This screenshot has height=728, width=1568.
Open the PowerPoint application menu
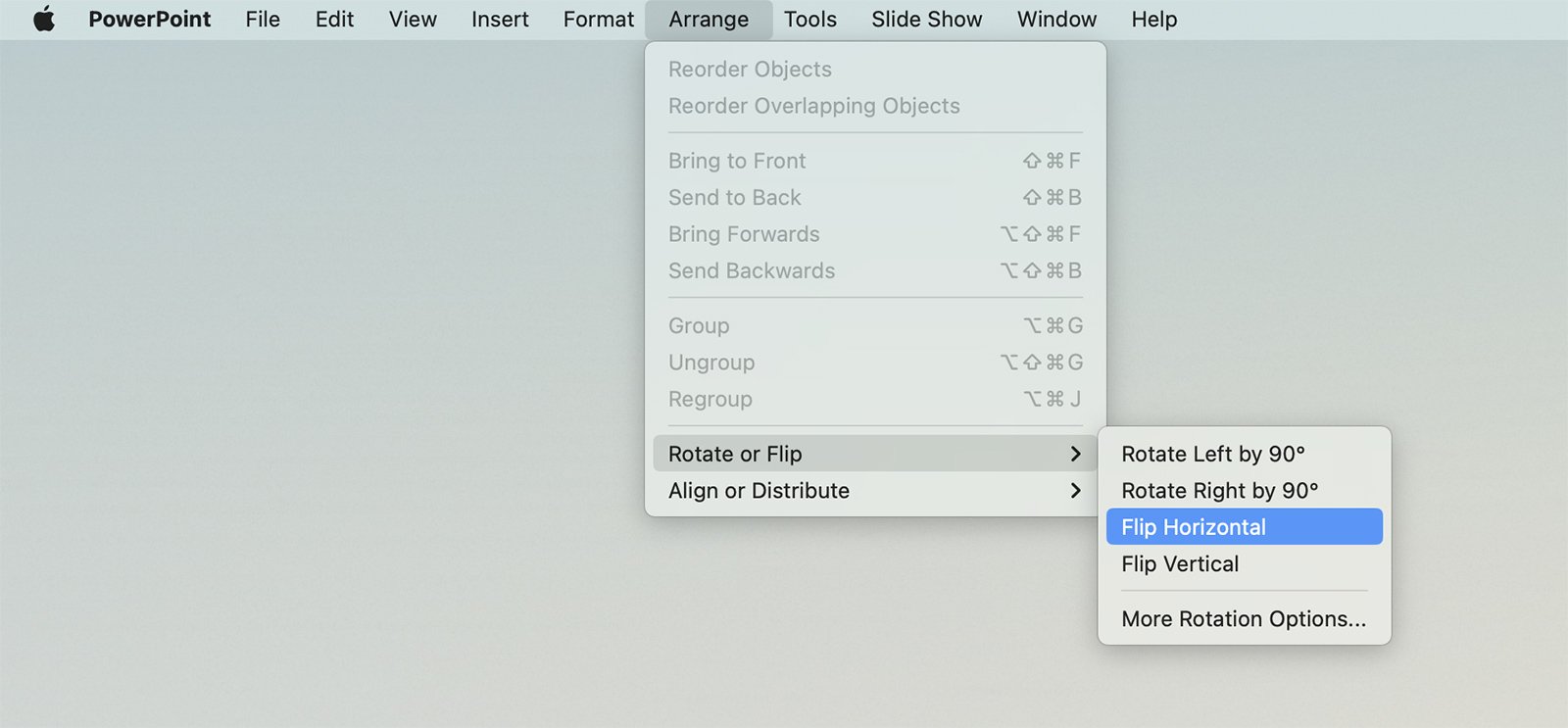click(x=149, y=20)
